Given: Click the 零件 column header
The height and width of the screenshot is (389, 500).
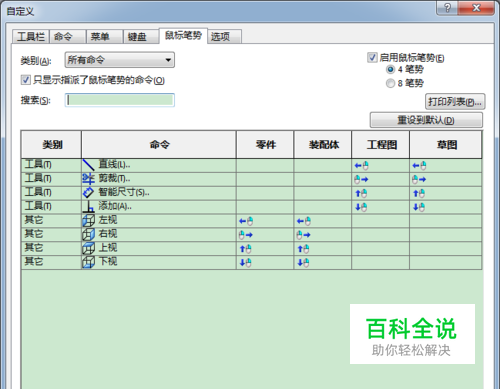Looking at the screenshot, I should [x=265, y=144].
